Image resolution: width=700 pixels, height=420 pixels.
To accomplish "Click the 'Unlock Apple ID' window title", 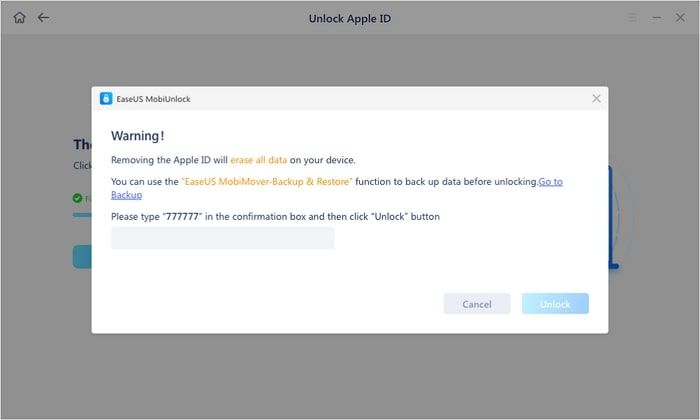I will pos(349,17).
